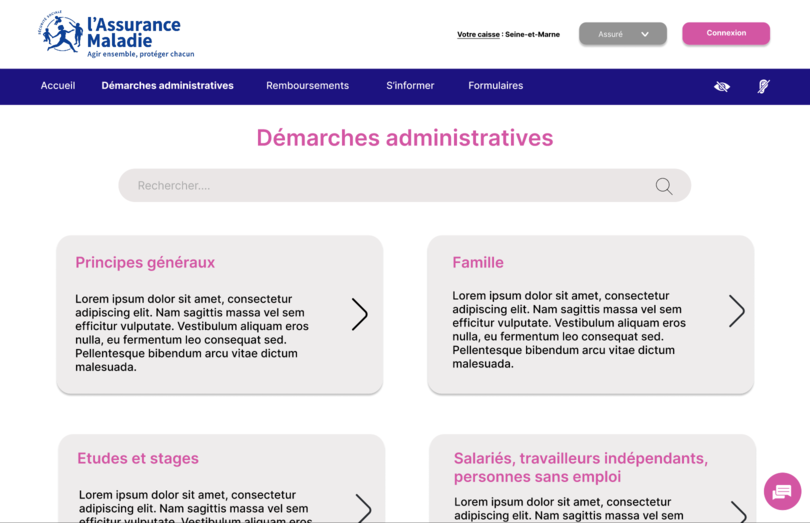This screenshot has height=523, width=810.
Task: Click the Seine-et-Marne caisse text
Action: (532, 35)
